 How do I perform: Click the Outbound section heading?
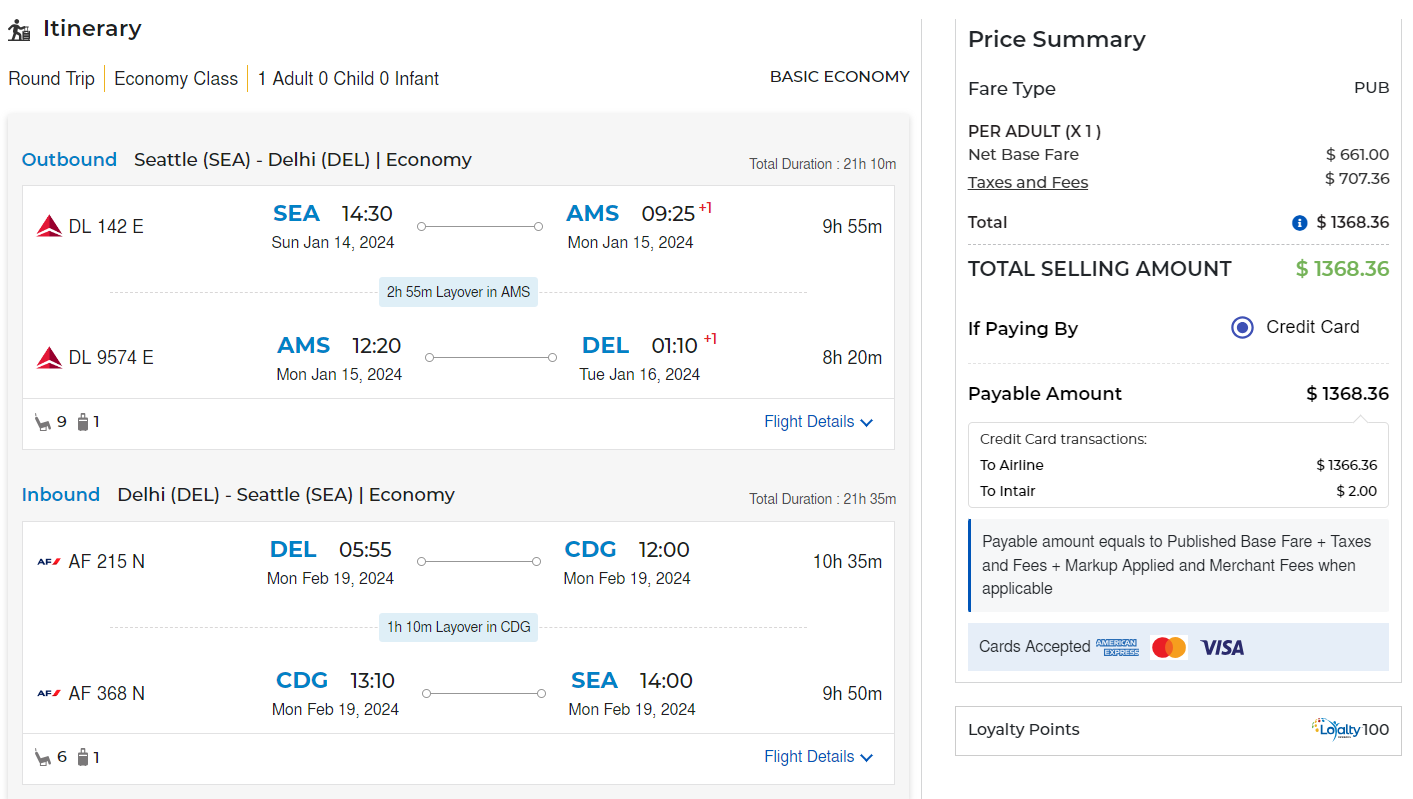[x=69, y=160]
